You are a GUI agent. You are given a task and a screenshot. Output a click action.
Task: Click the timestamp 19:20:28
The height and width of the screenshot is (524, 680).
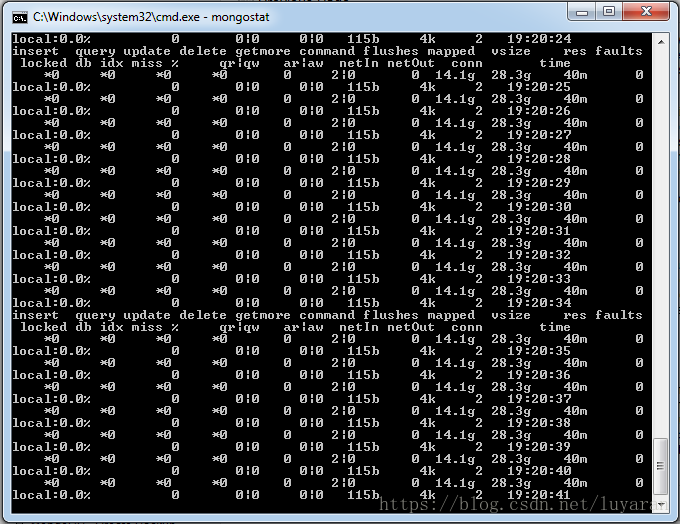[539, 159]
